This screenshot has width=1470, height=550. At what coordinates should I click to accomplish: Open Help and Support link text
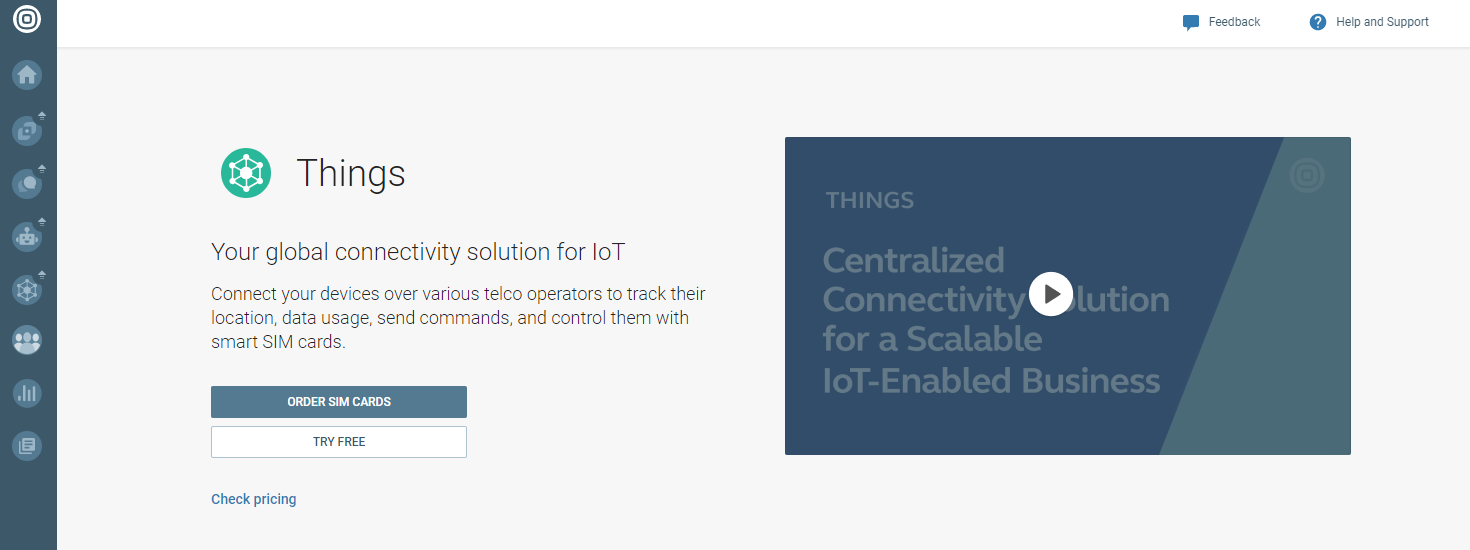[x=1382, y=22]
